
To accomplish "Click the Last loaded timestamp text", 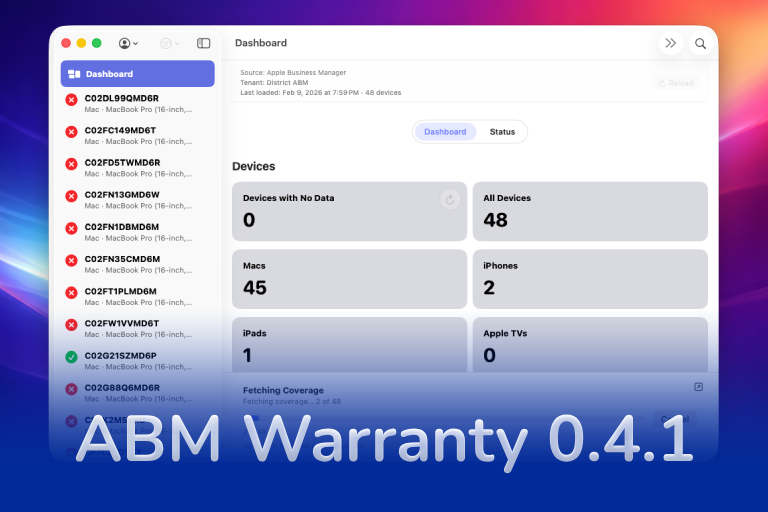I will tap(320, 93).
